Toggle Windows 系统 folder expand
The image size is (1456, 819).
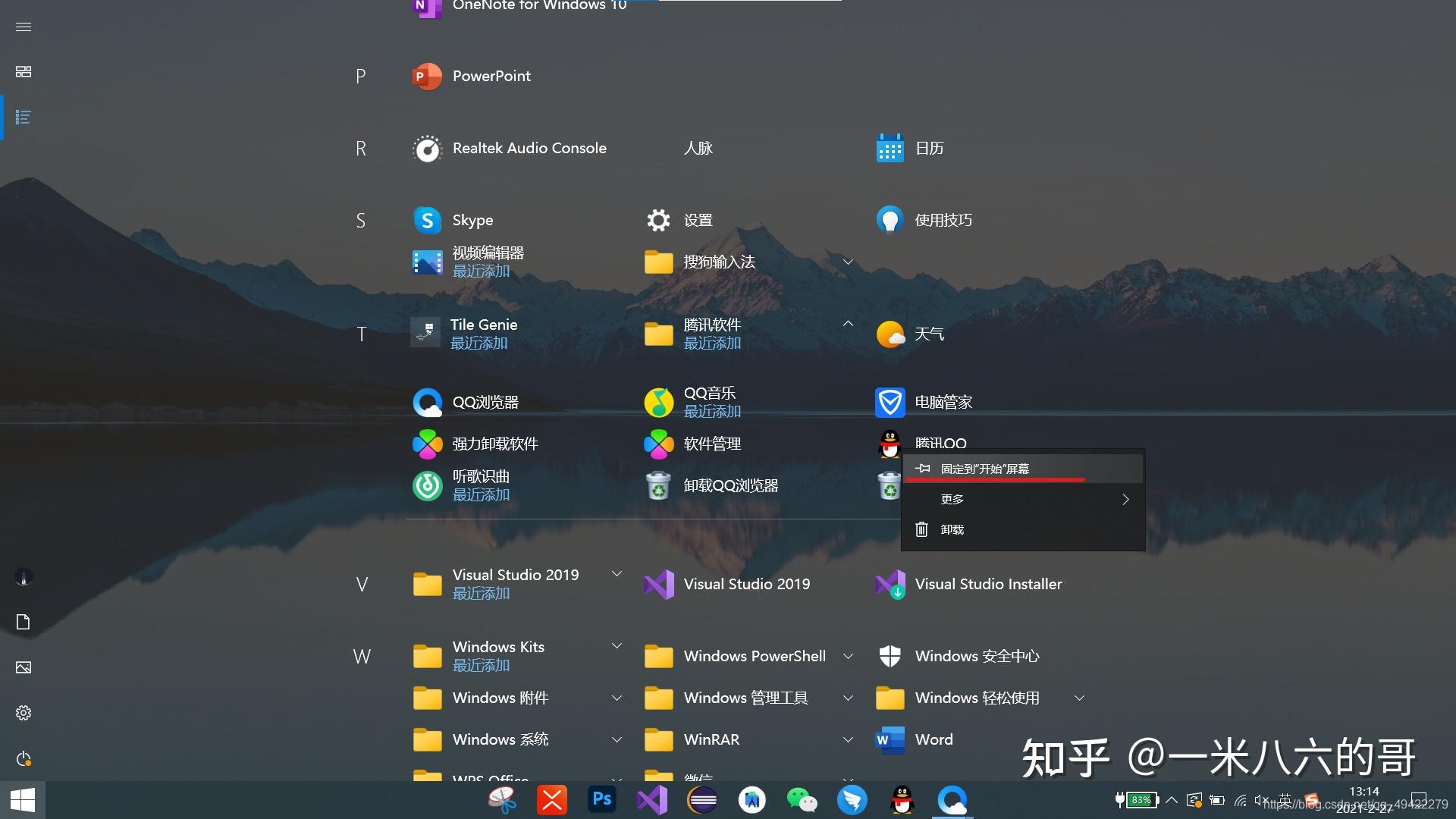click(616, 738)
